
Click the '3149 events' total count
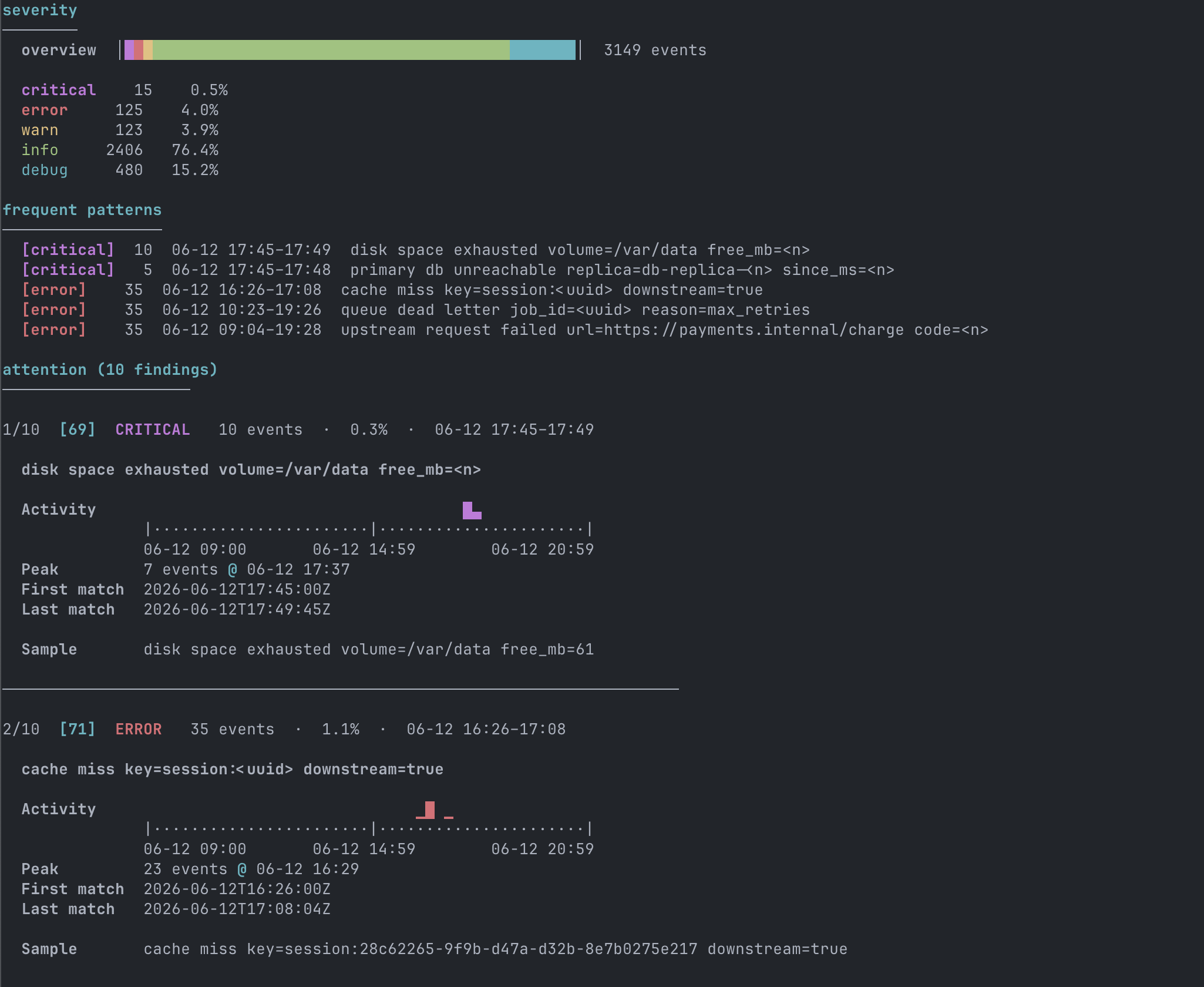[x=655, y=50]
